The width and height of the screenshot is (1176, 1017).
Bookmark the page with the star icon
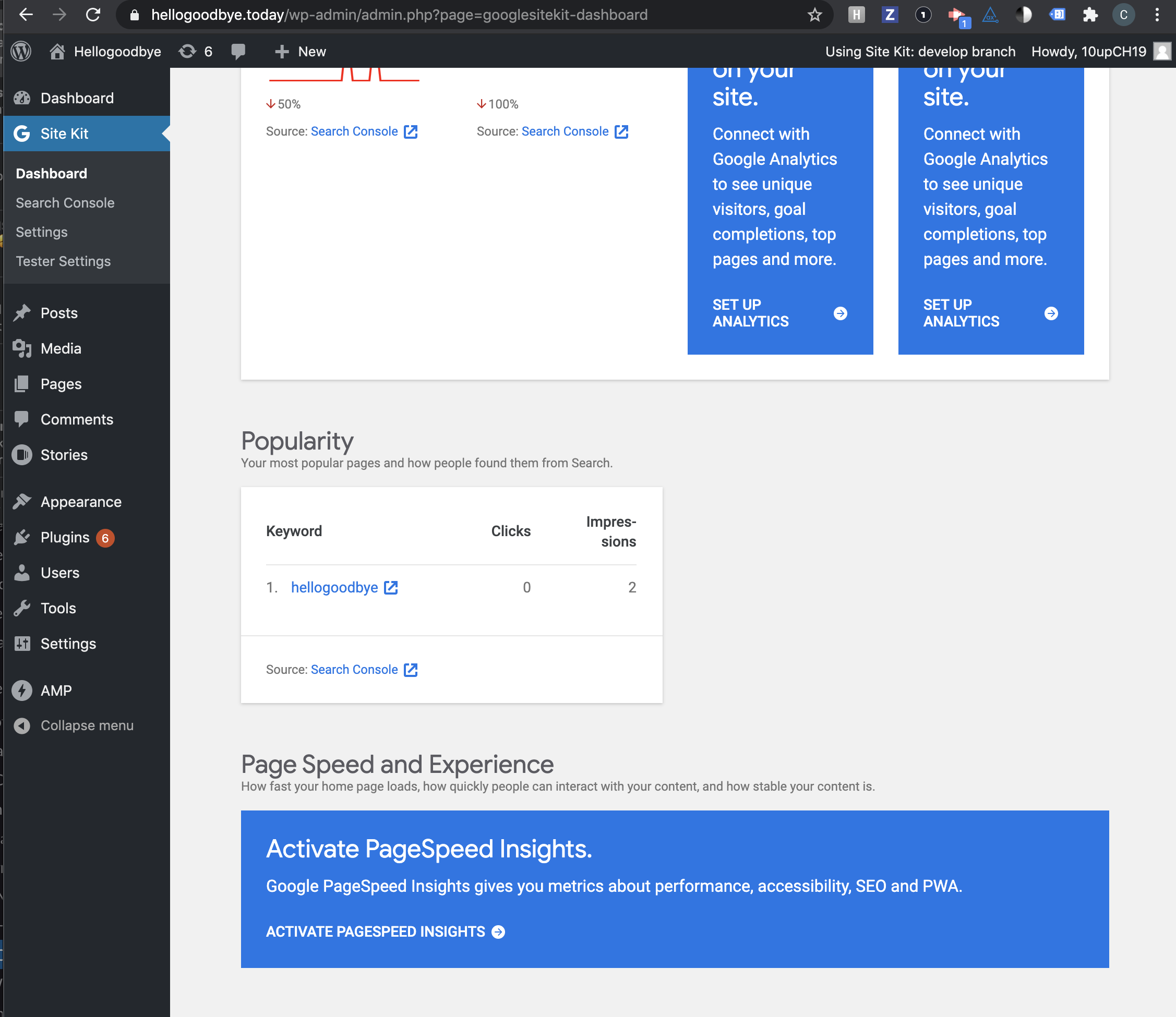click(815, 15)
